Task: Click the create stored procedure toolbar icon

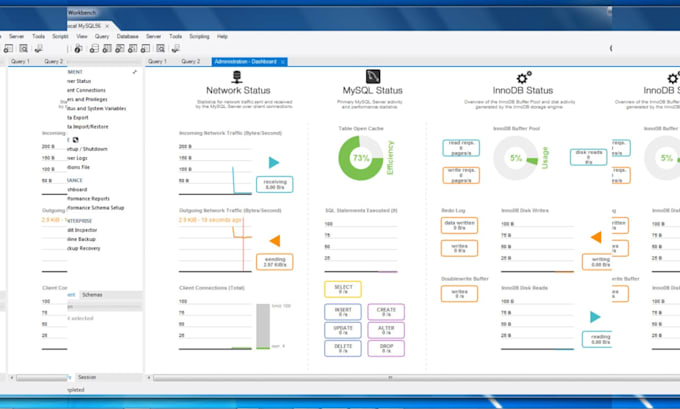Action: pyautogui.click(x=132, y=49)
